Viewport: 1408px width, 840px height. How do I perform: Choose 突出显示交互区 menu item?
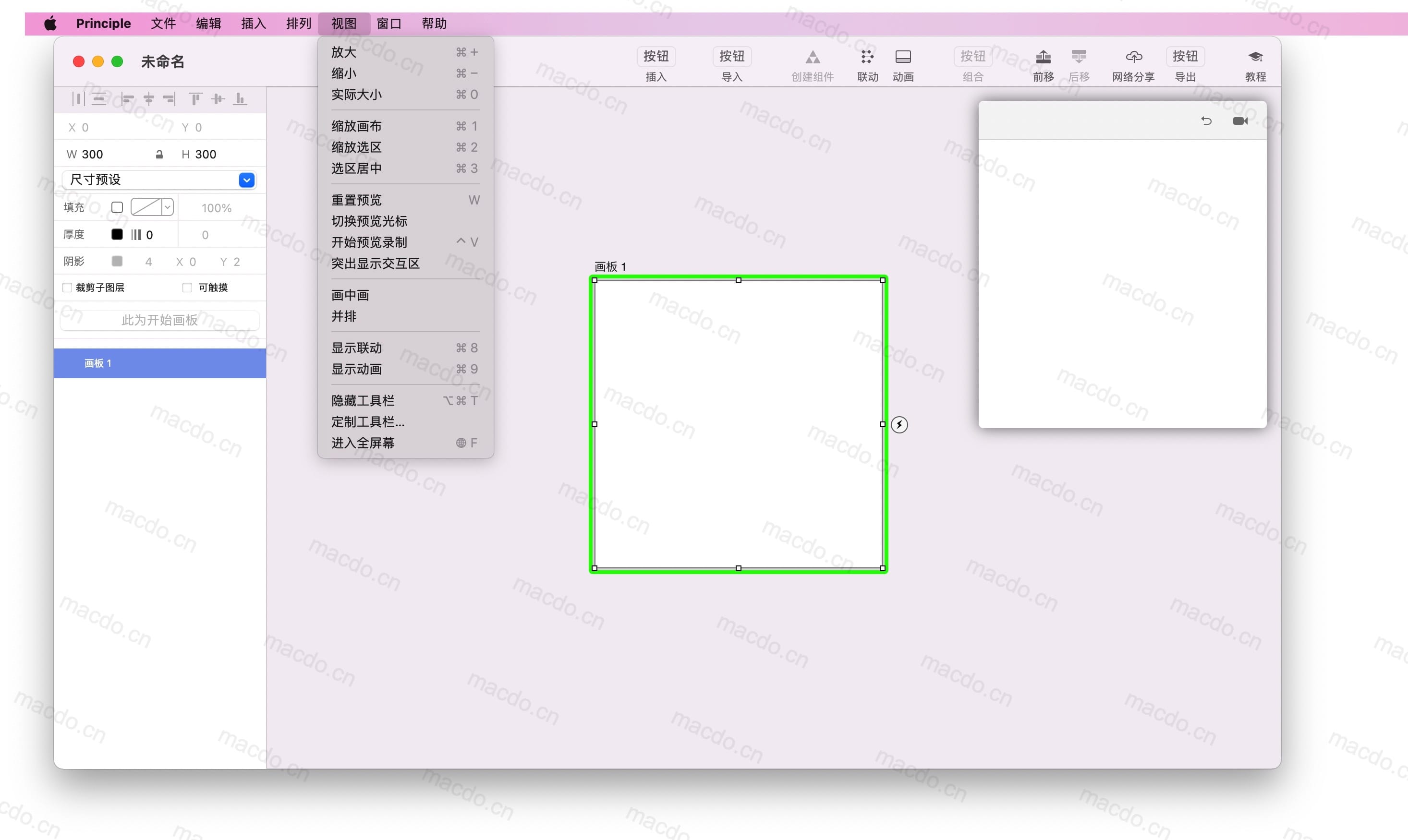[405, 264]
